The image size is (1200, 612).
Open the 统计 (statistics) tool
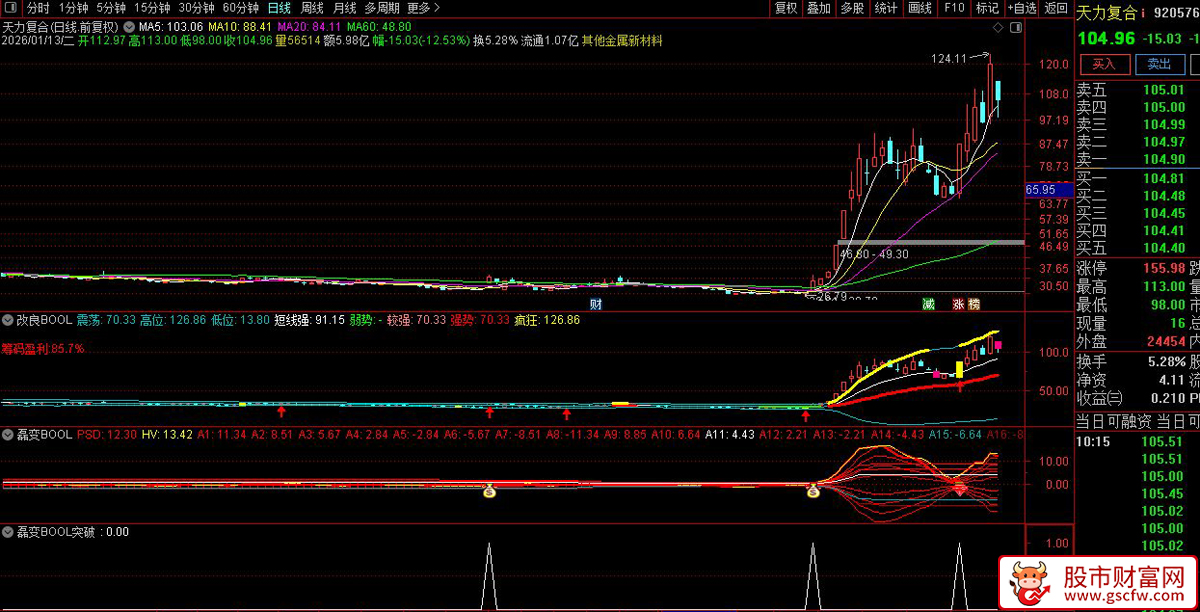[885, 8]
